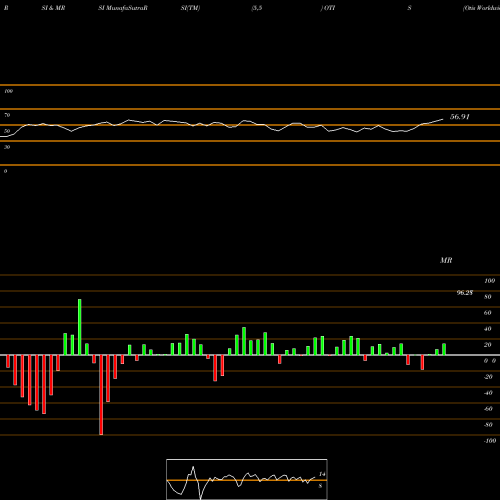Click the MR axis label -60
This screenshot has width=500, height=500.
[x=488, y=409]
